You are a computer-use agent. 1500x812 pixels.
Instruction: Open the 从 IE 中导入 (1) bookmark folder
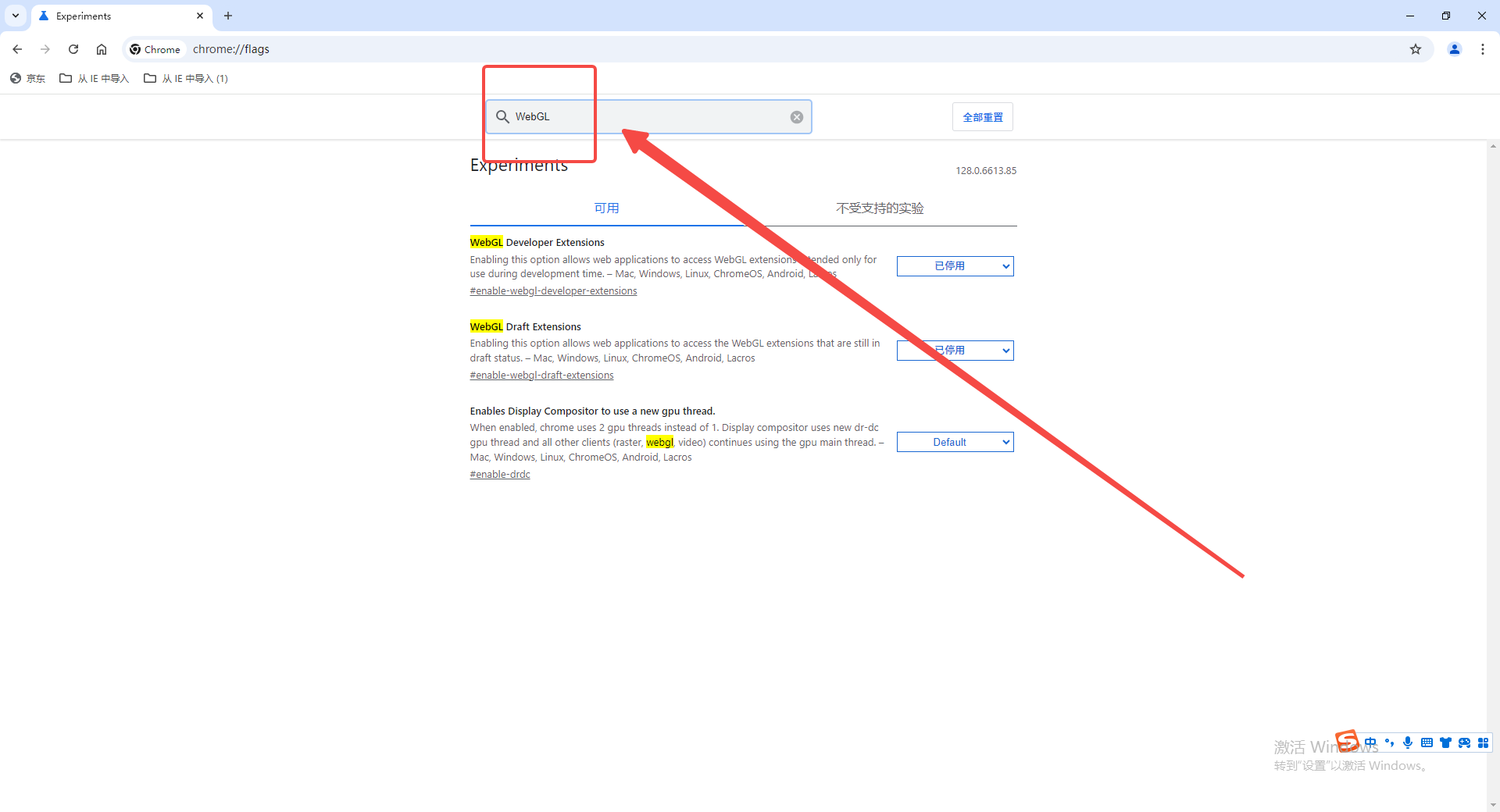pyautogui.click(x=186, y=78)
